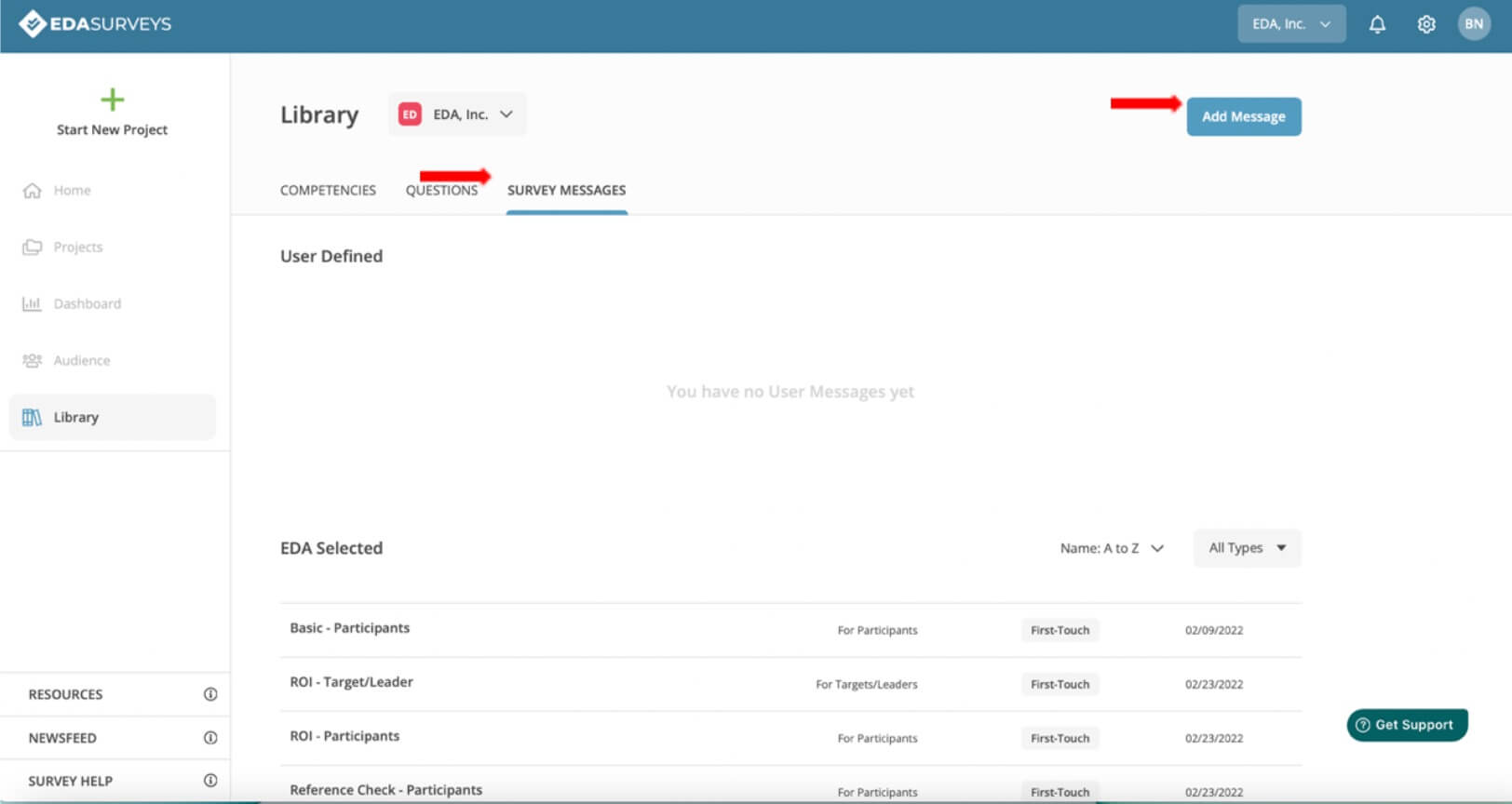The image size is (1512, 804).
Task: Expand the EDA, Inc. selector beside Library
Action: (x=457, y=114)
